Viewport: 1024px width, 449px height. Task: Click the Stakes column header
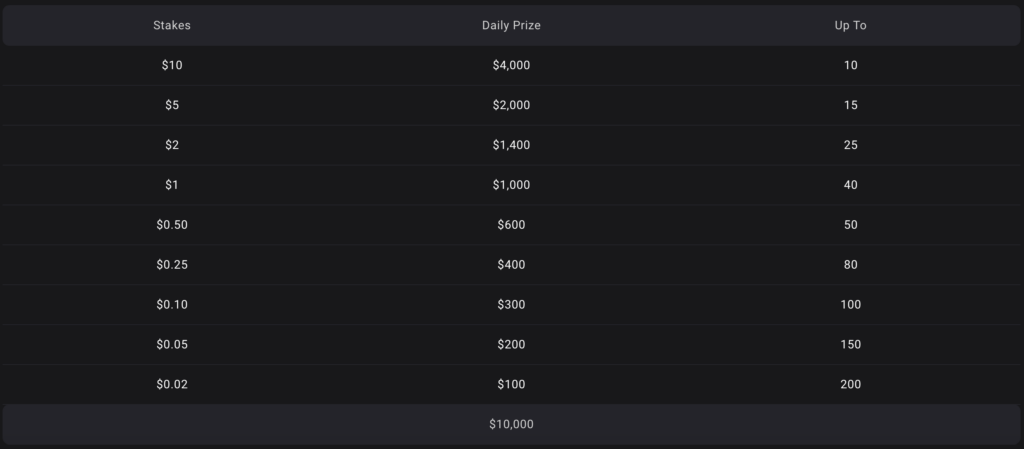point(172,25)
